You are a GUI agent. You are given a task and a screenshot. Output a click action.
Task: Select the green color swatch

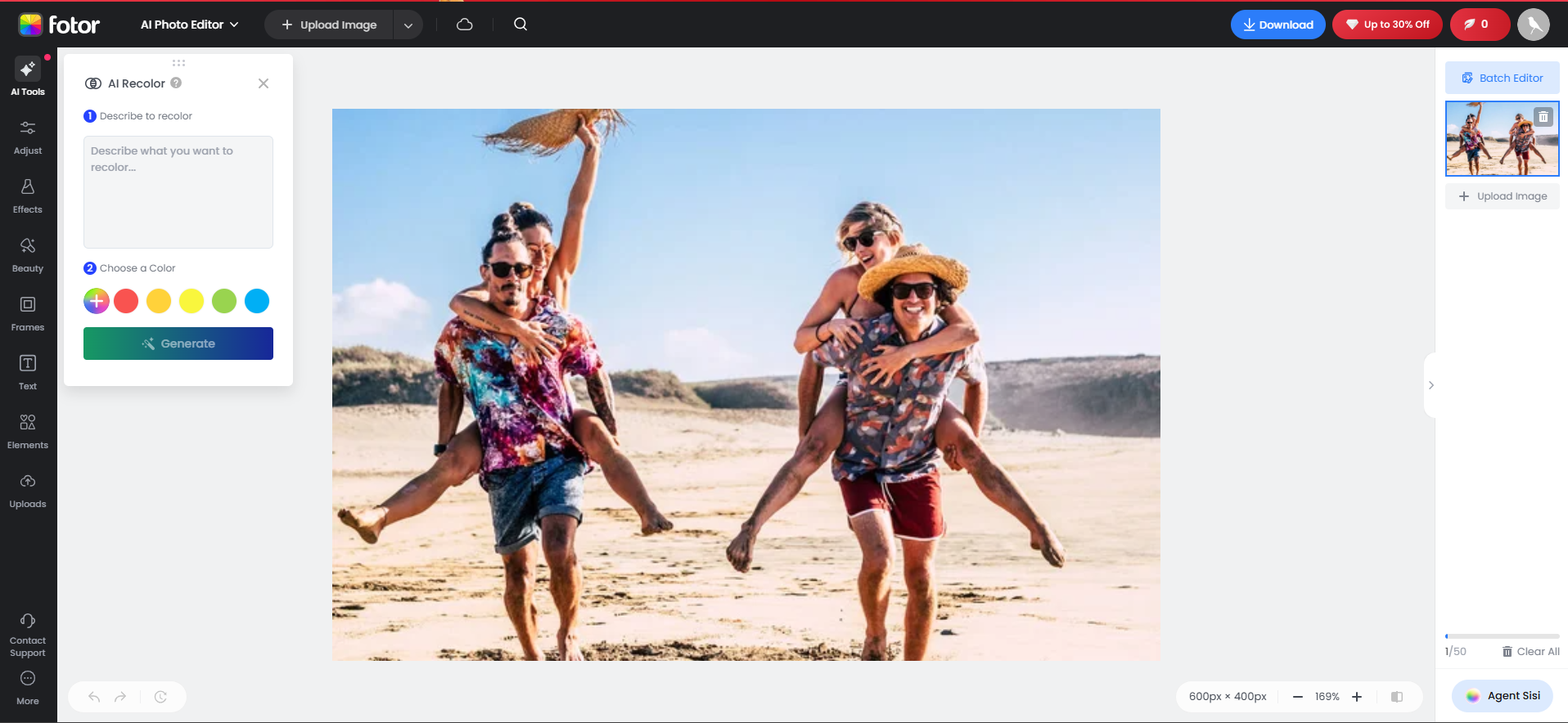224,301
